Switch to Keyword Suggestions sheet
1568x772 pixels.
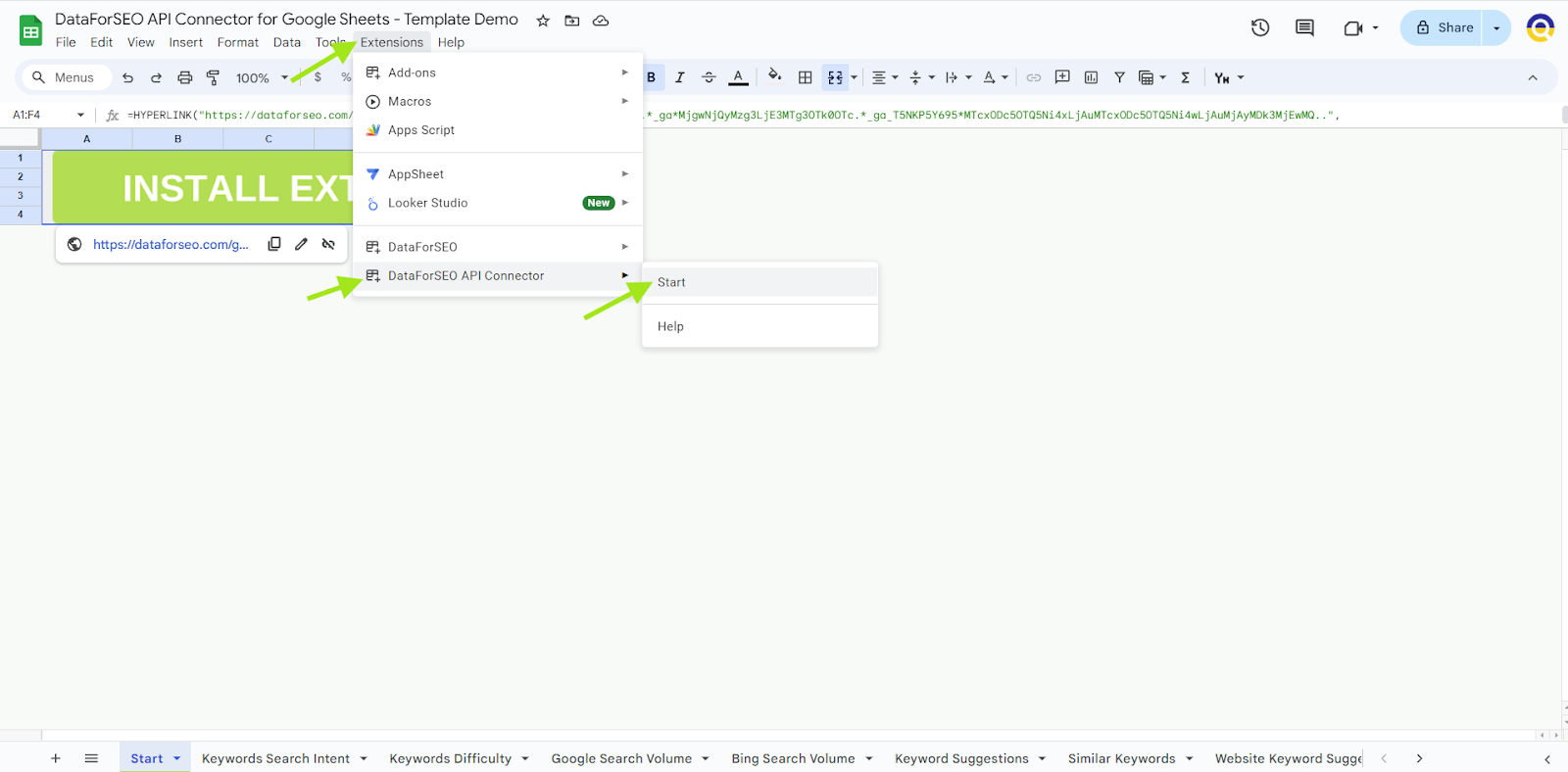tap(961, 758)
